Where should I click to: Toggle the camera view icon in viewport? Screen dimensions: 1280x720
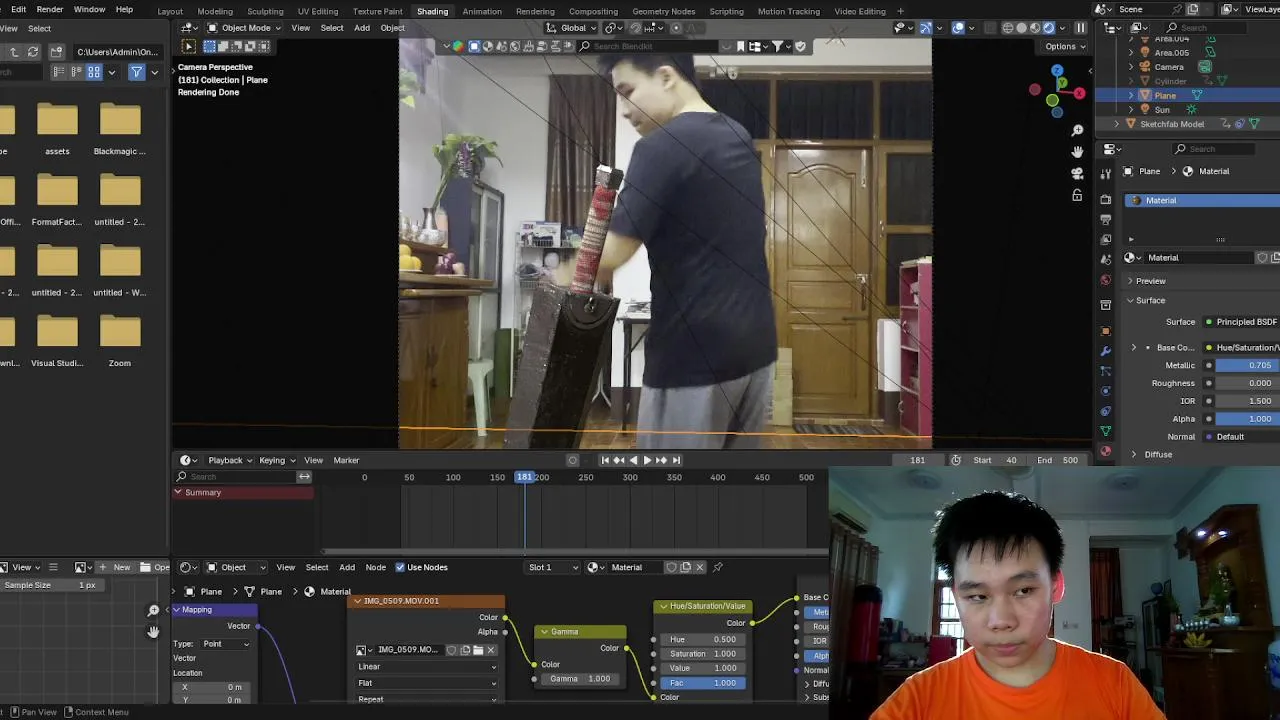(1077, 173)
